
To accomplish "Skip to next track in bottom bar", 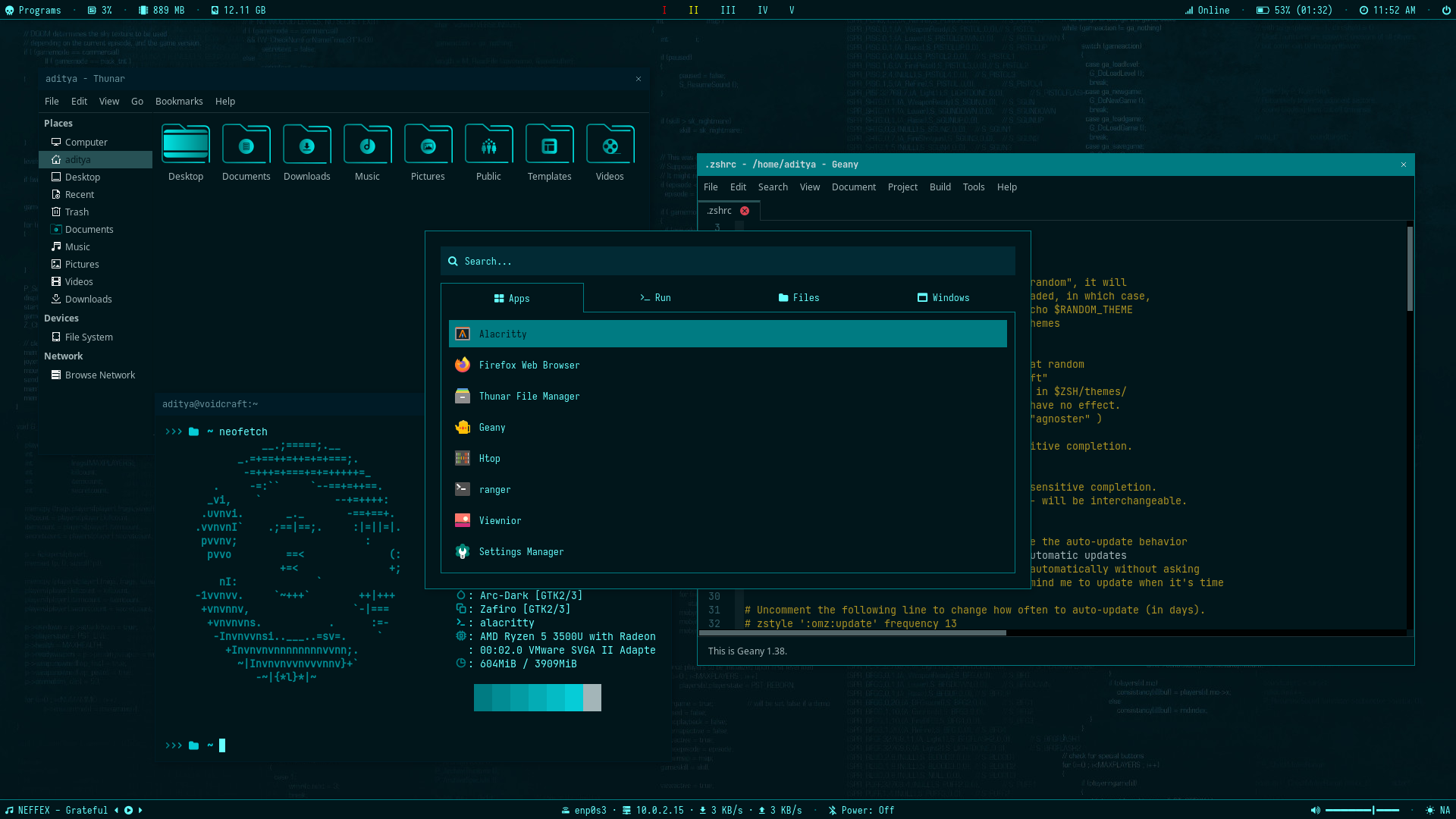I will click(140, 810).
